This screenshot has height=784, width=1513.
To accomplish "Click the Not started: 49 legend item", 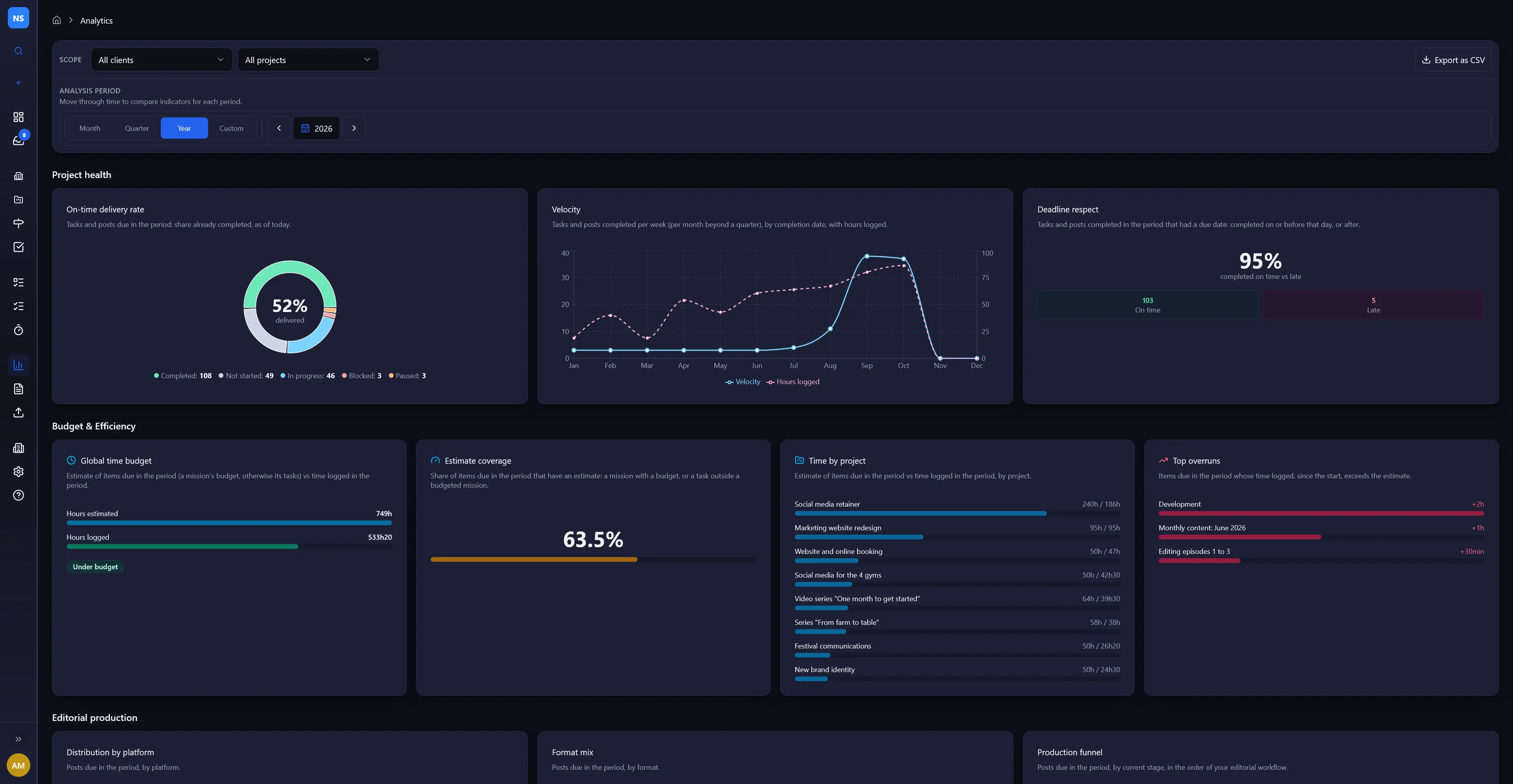I will [x=246, y=376].
